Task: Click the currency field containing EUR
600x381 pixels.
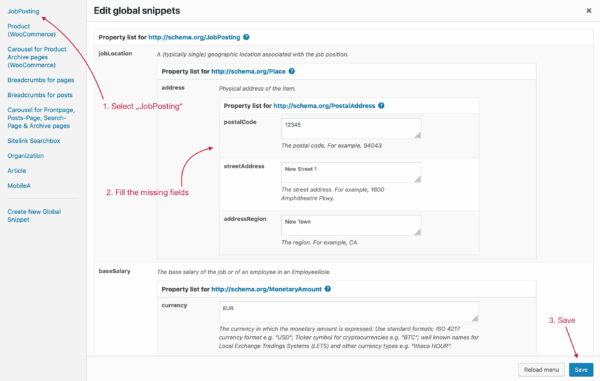Action: click(349, 311)
